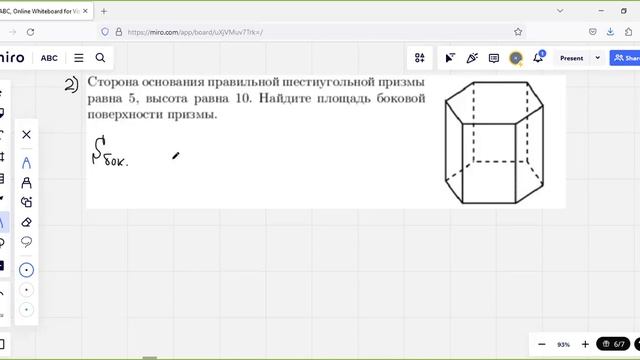
Task: Open the apps and templates icon
Action: coord(420,58)
